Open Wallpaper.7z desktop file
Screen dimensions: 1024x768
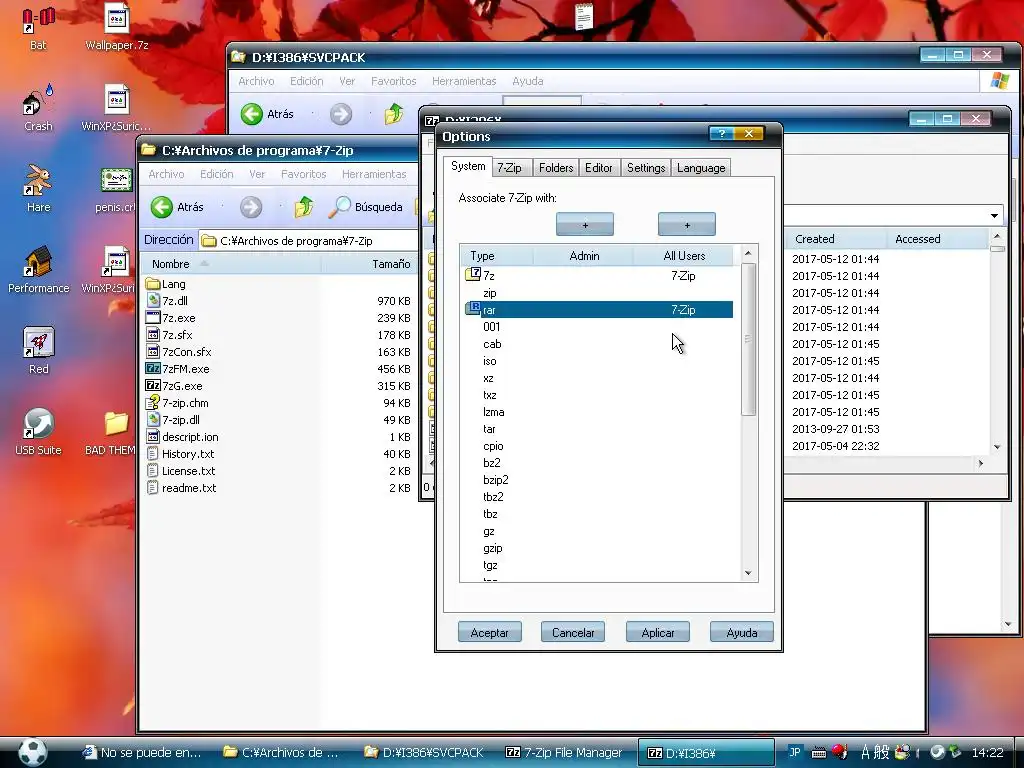pos(117,26)
